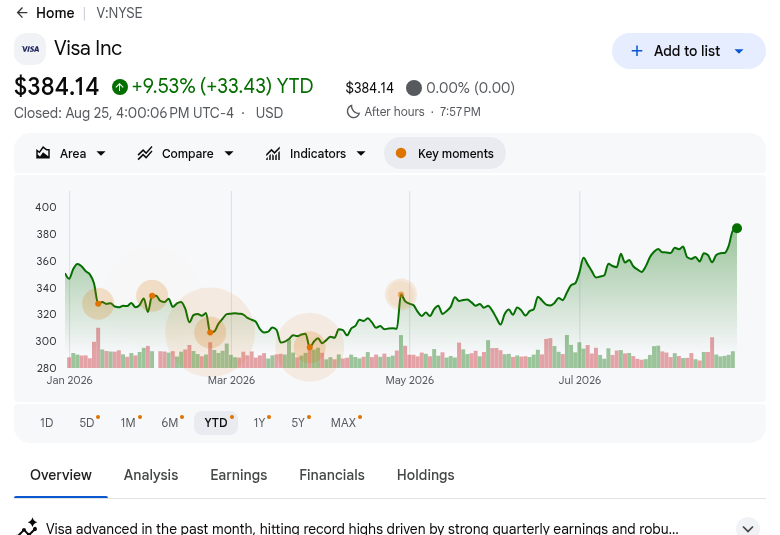The width and height of the screenshot is (780, 535).
Task: Click the key moment marker near May 2026
Action: [401, 295]
